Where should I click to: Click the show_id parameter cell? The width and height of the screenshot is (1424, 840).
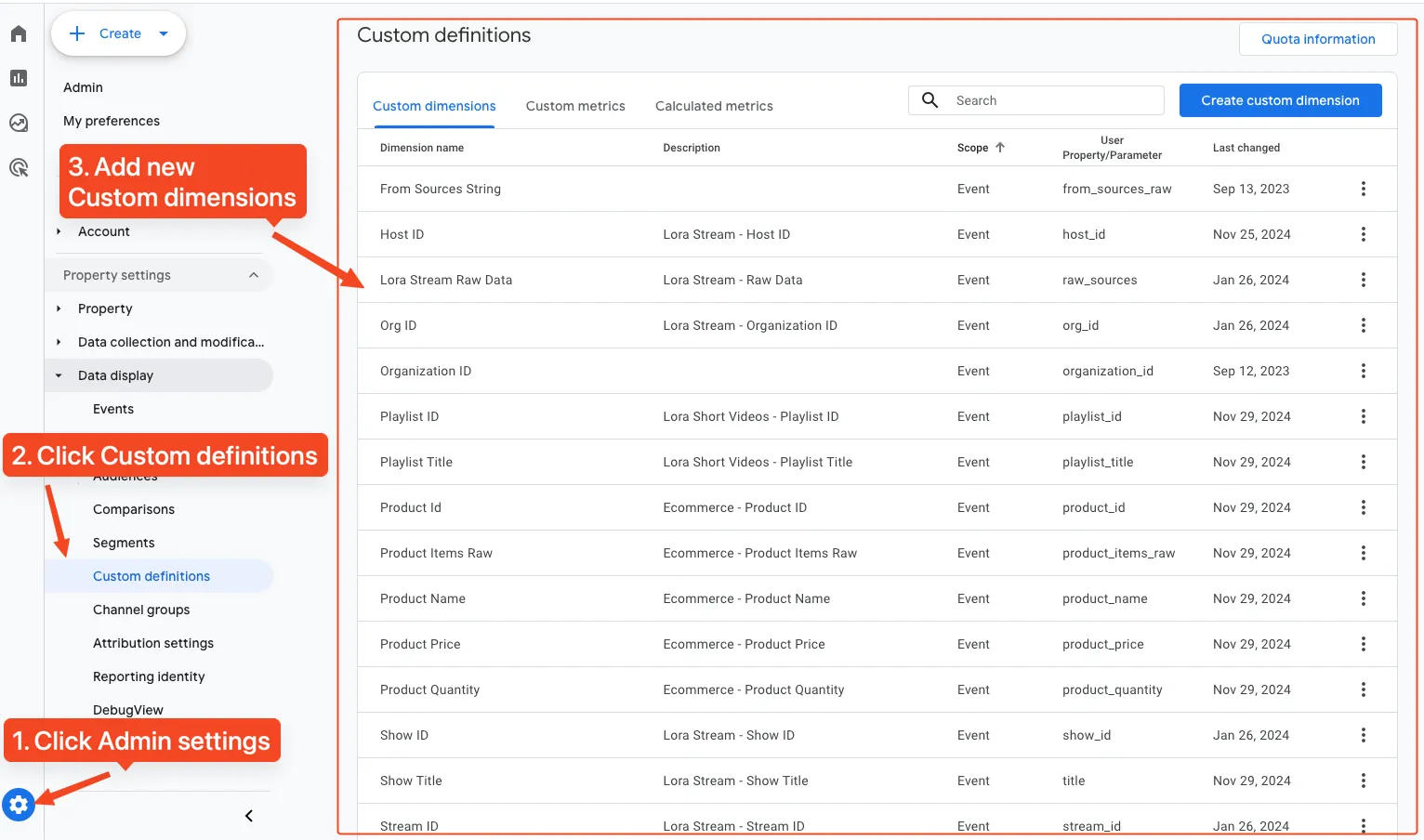point(1087,735)
